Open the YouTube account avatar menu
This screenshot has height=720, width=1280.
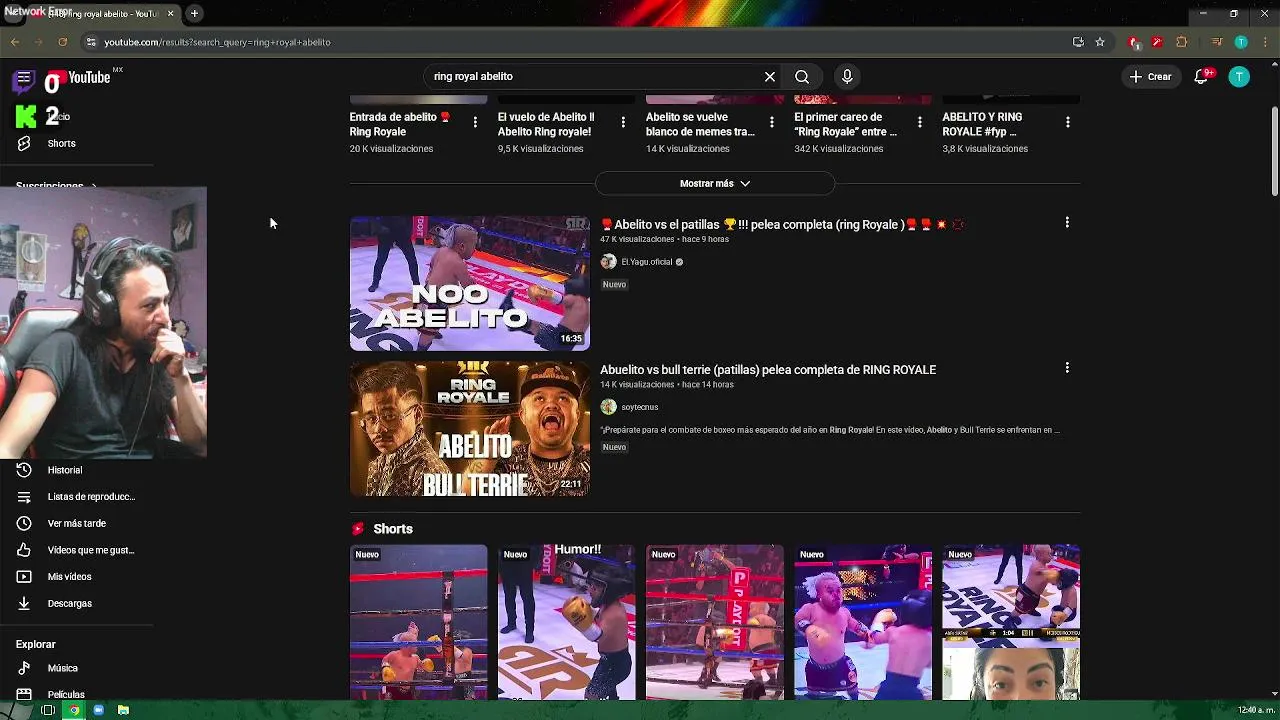point(1239,77)
